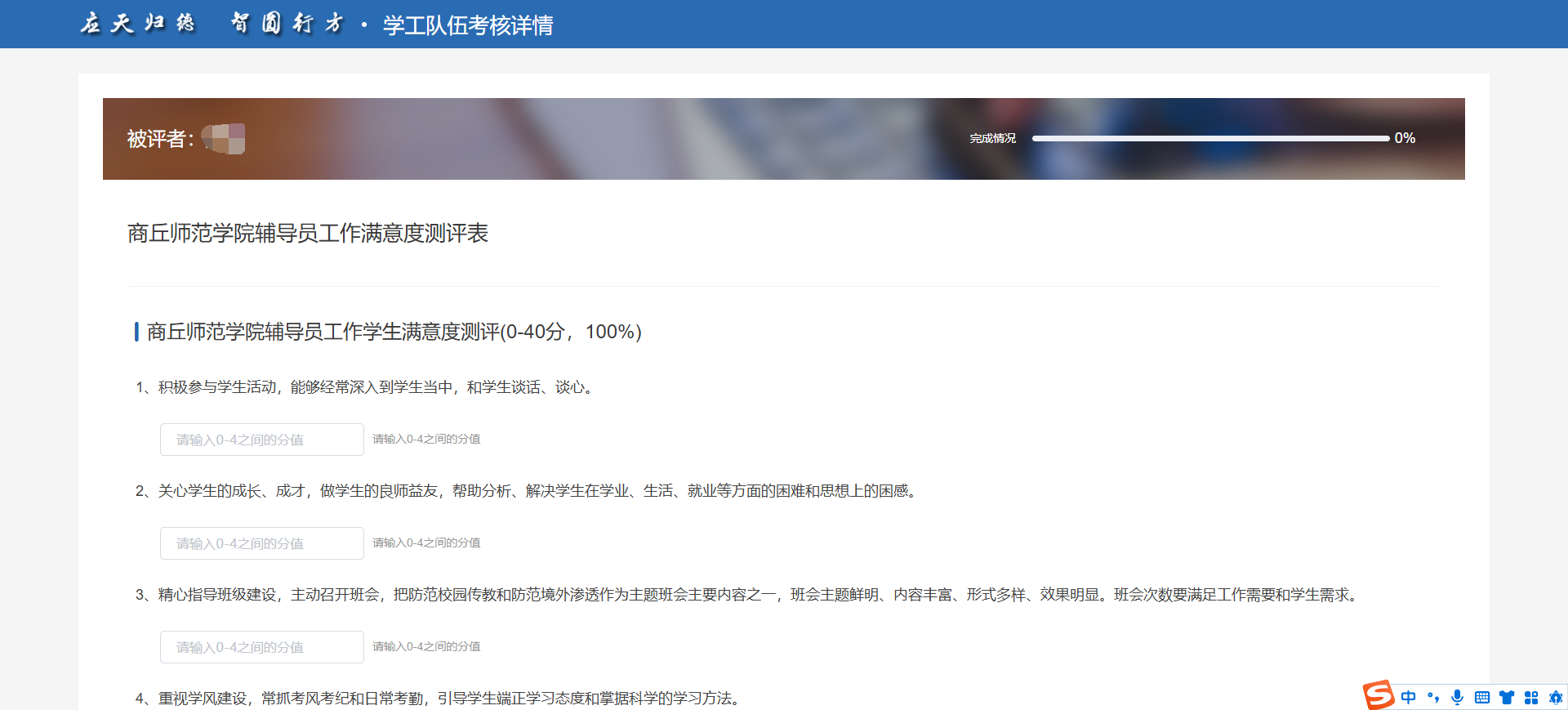Screen dimensions: 1568x710
Task: Click the section heading with 0-40分
Action: click(x=394, y=332)
